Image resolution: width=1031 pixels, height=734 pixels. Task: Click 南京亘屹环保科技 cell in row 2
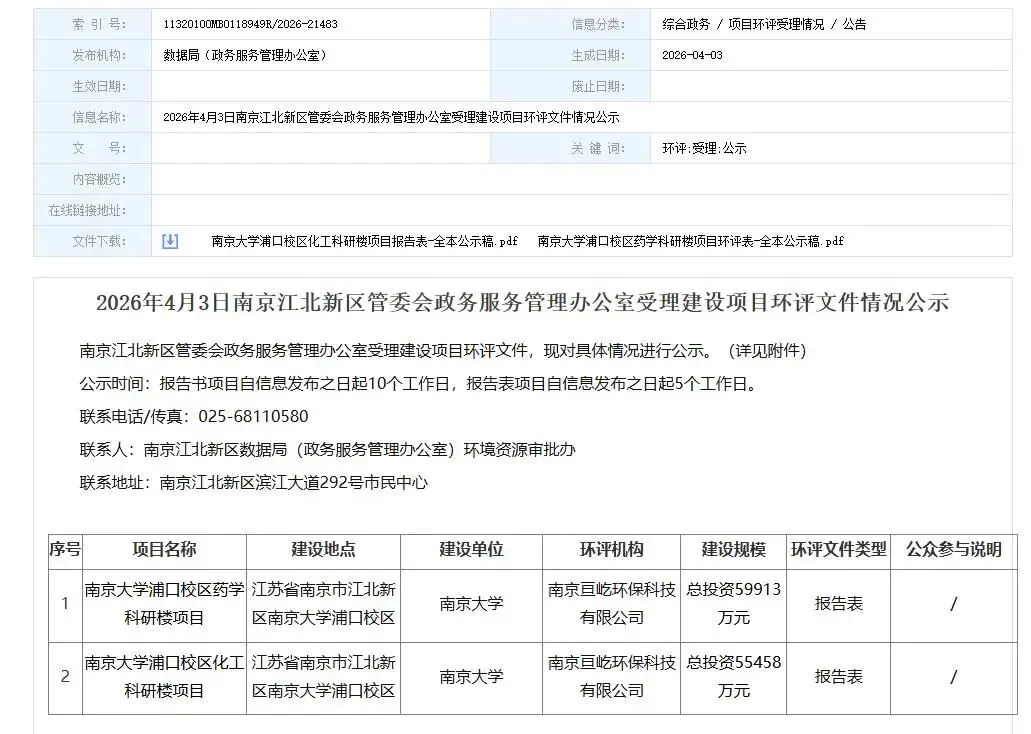coord(611,677)
